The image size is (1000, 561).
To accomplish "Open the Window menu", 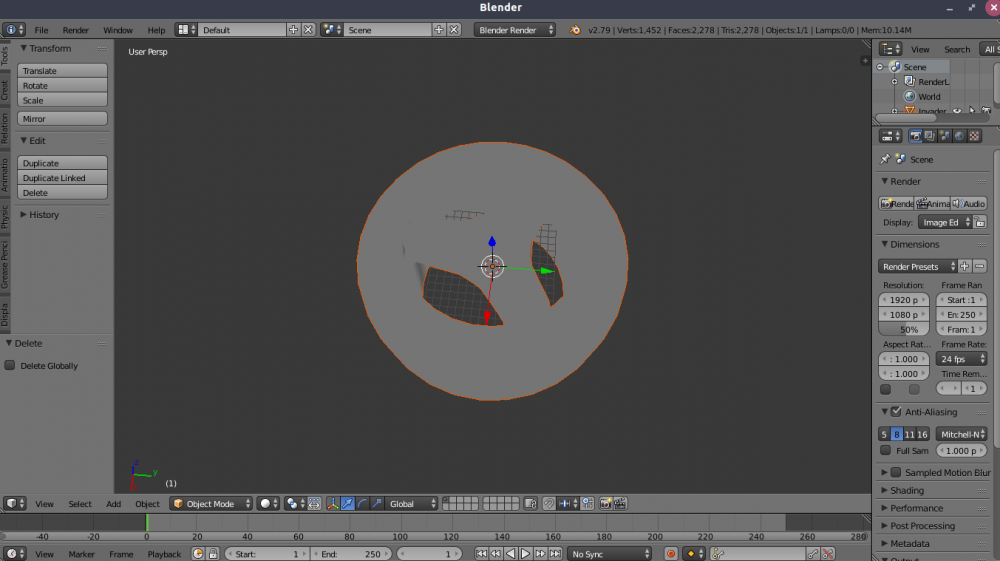I will [117, 30].
